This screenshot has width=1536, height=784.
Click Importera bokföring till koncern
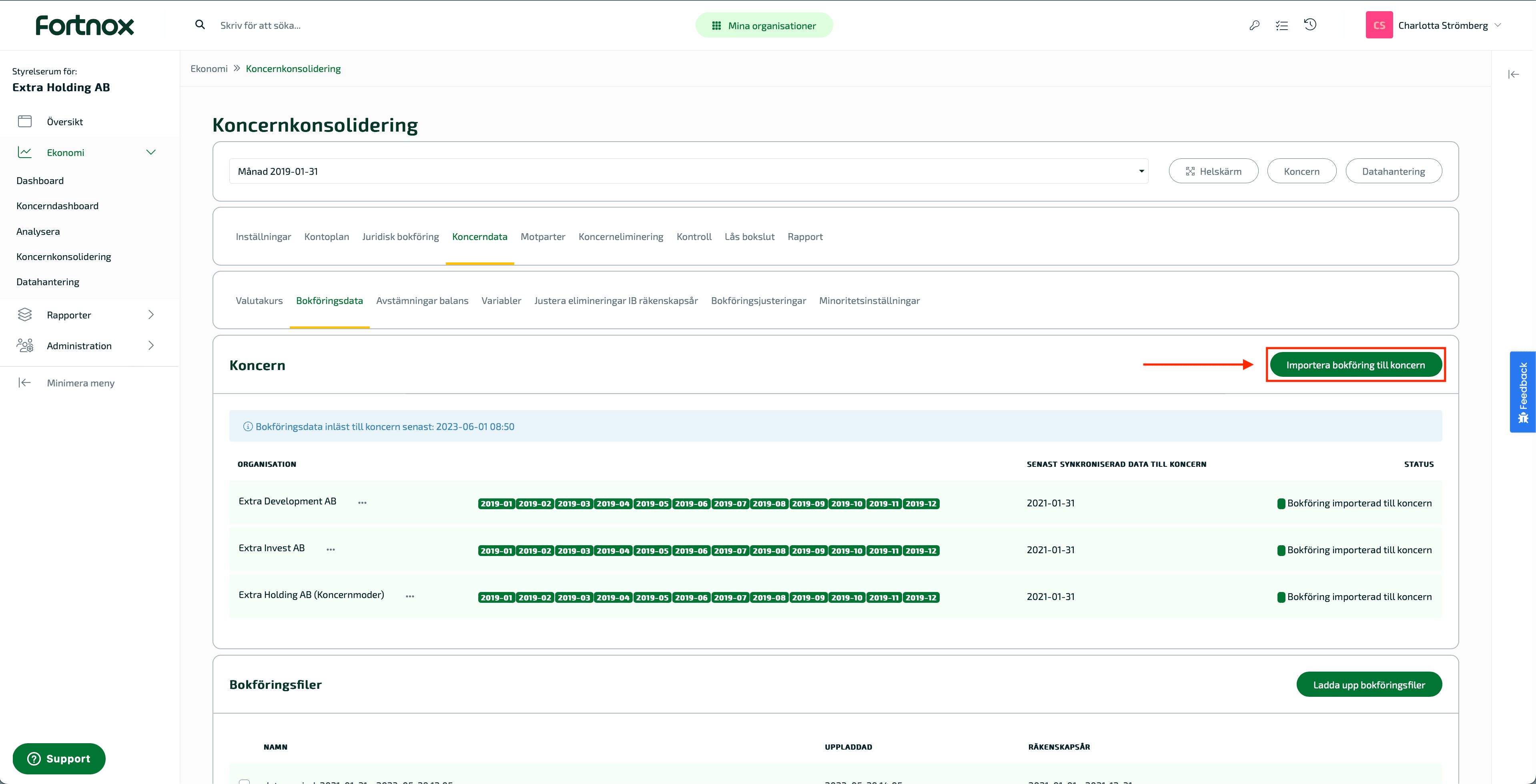[1356, 364]
